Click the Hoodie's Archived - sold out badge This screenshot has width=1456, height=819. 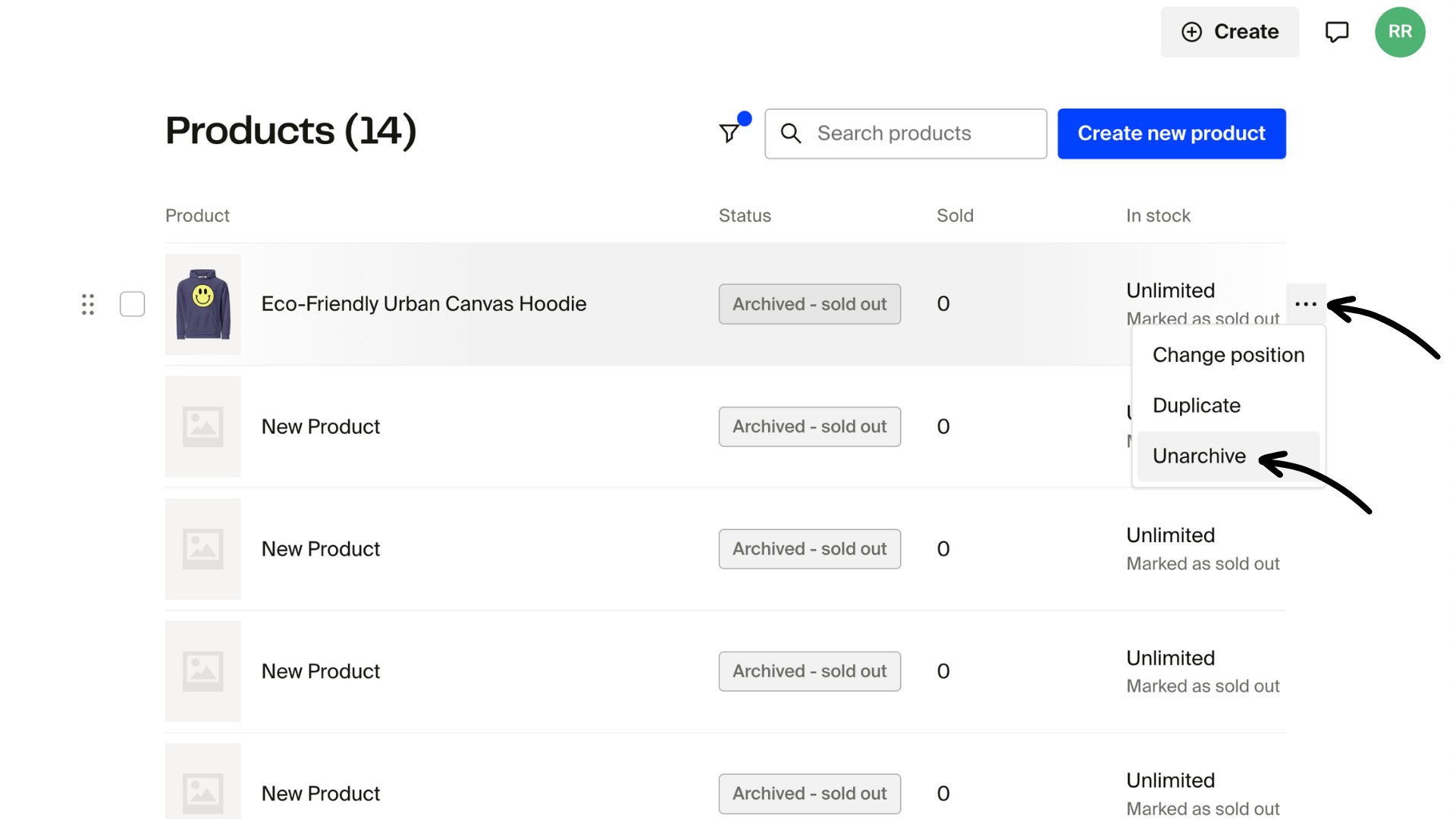coord(809,304)
